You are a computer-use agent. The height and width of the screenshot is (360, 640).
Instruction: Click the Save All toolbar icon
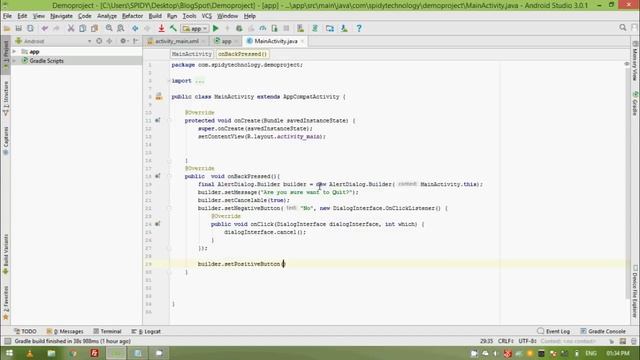pos(19,28)
